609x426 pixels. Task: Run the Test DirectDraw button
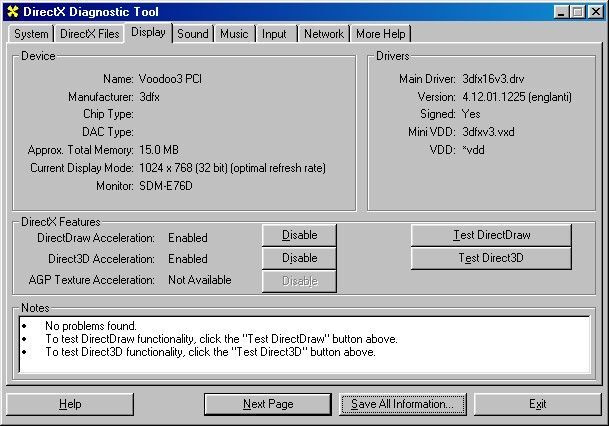491,235
